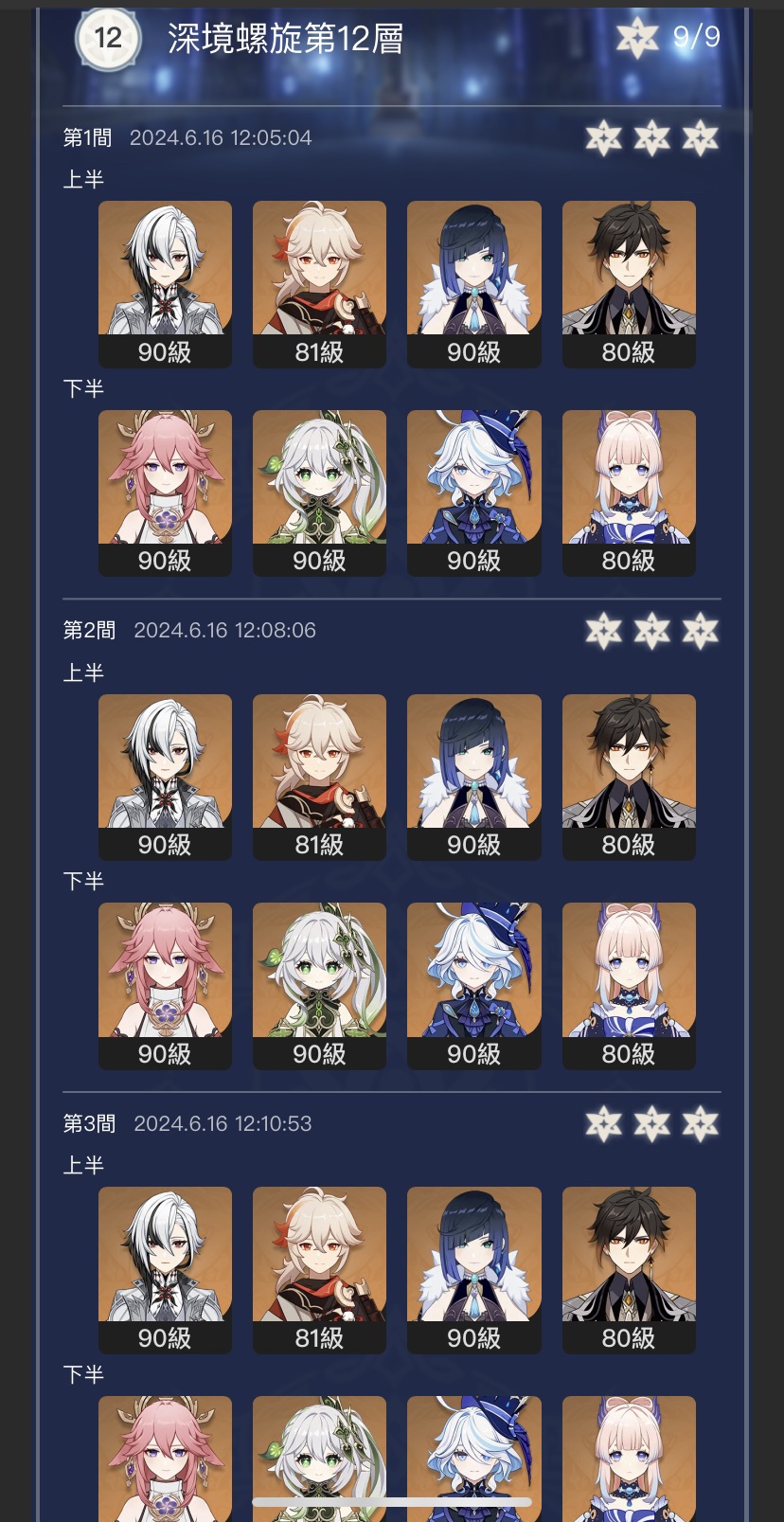
Task: Tap the floor 12 badge icon
Action: coord(108,38)
